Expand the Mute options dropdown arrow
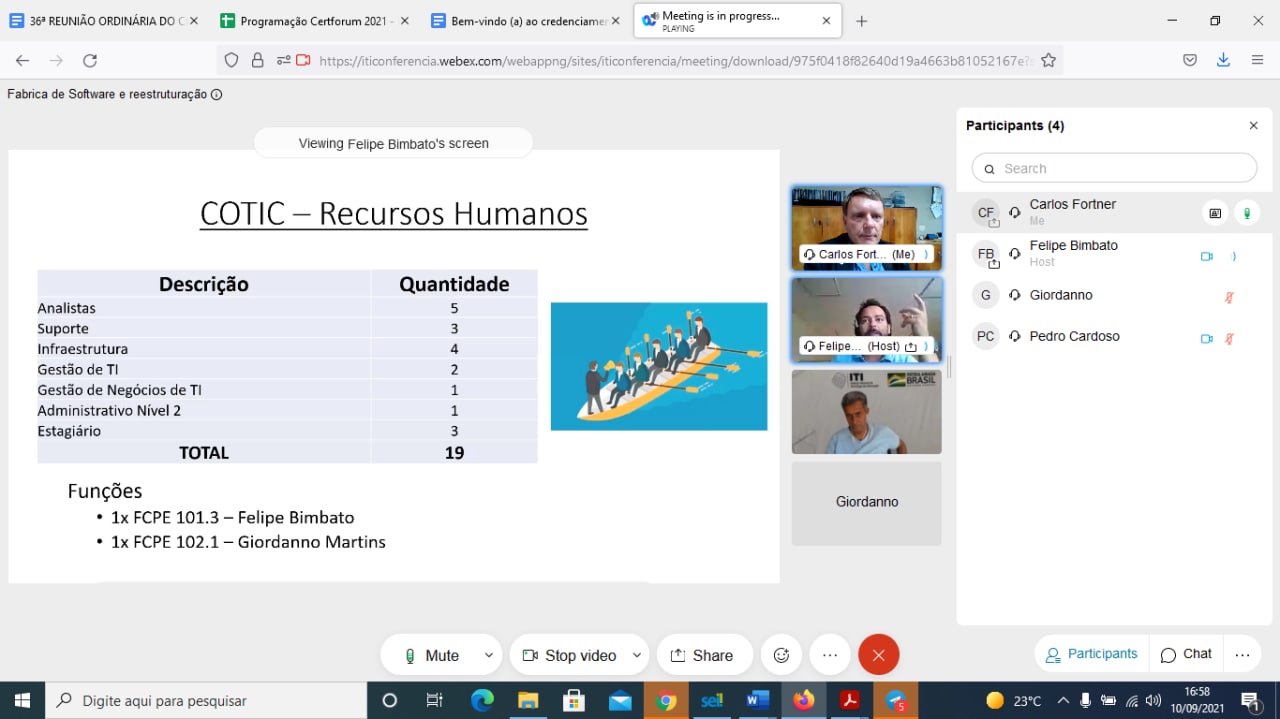1280x719 pixels. coord(490,655)
